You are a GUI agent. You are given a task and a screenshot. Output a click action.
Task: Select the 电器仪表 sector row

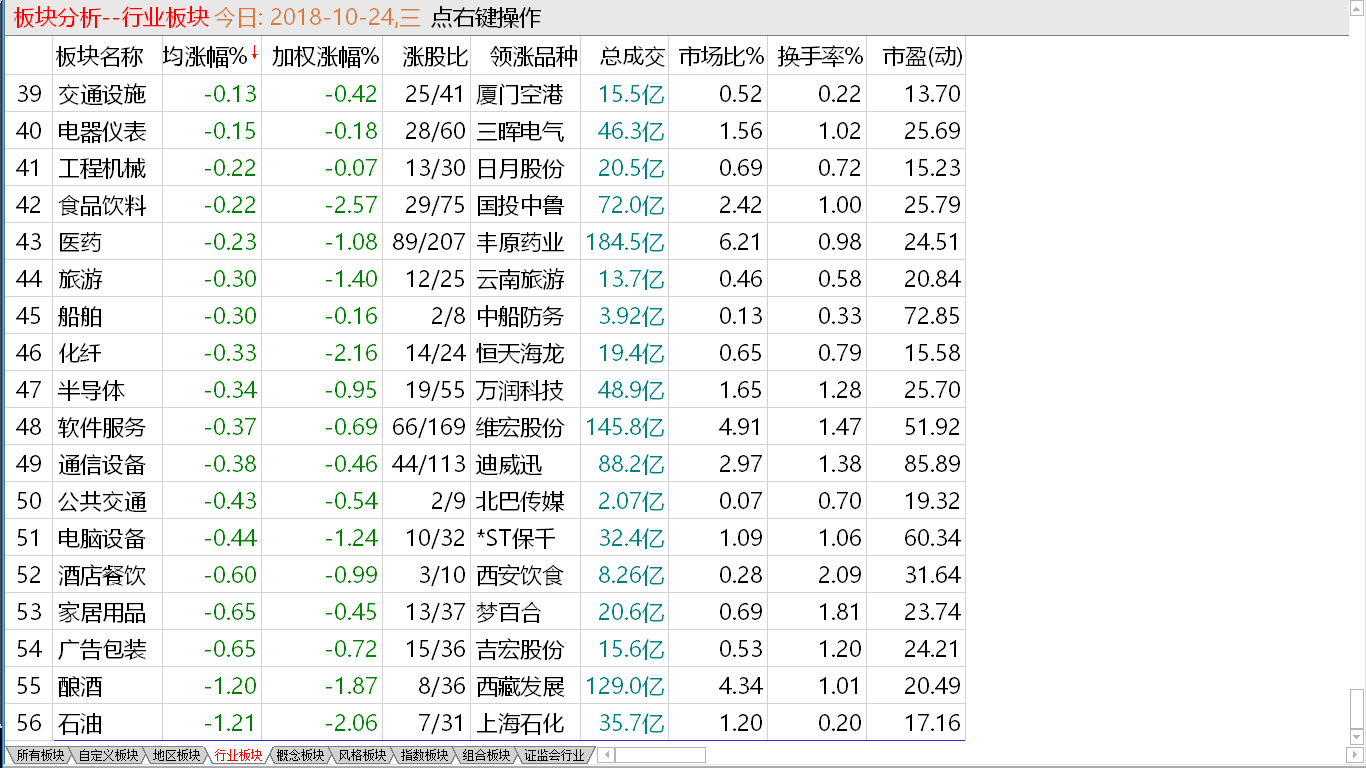tap(484, 131)
